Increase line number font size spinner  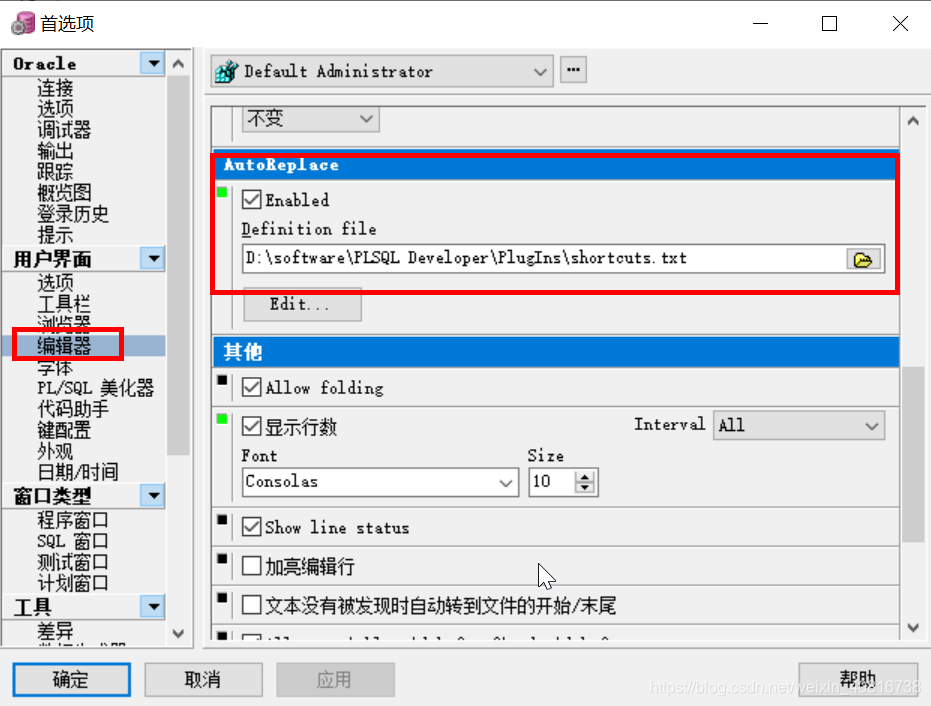pos(585,476)
